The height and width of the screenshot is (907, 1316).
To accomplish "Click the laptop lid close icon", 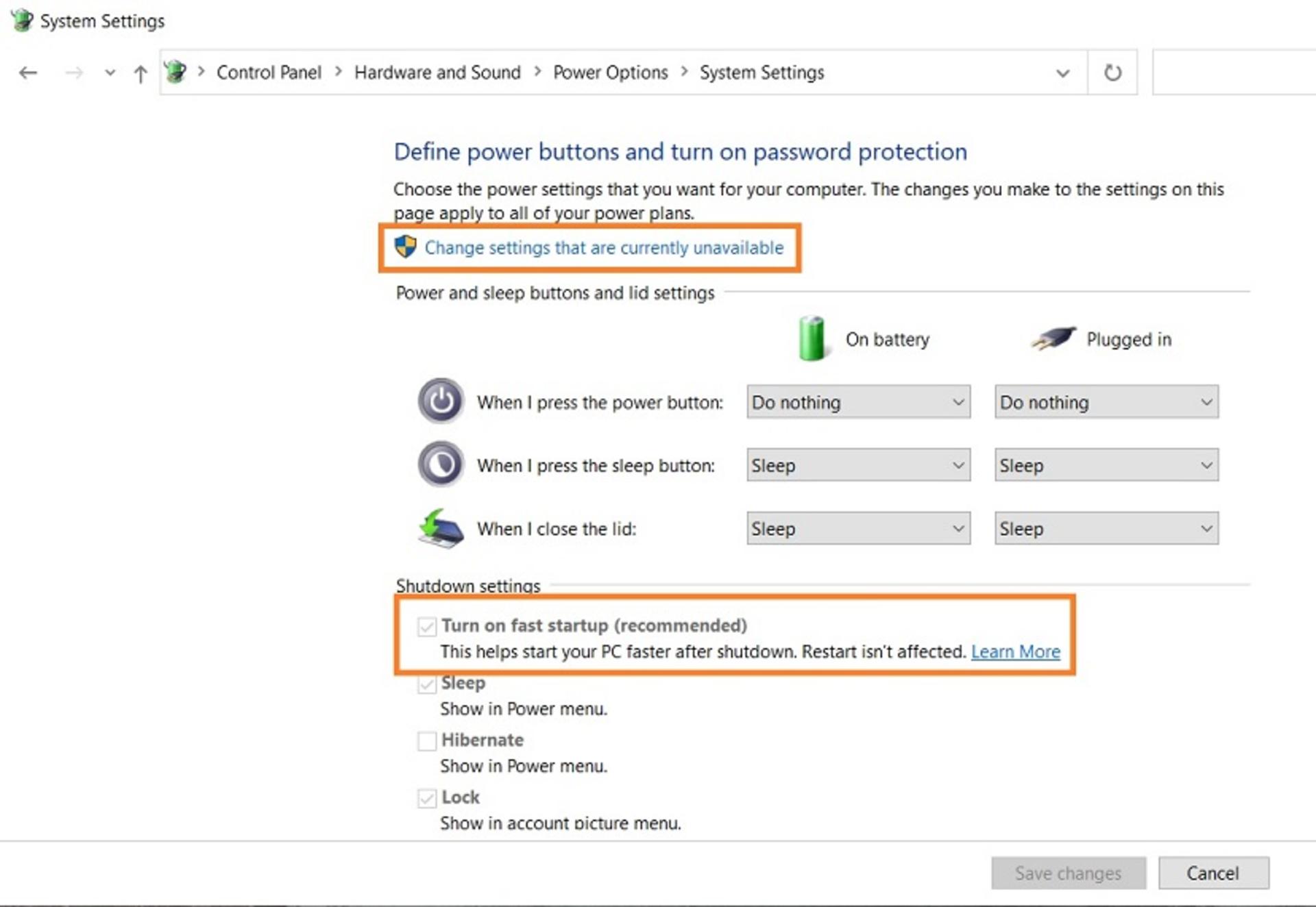I will (x=441, y=528).
